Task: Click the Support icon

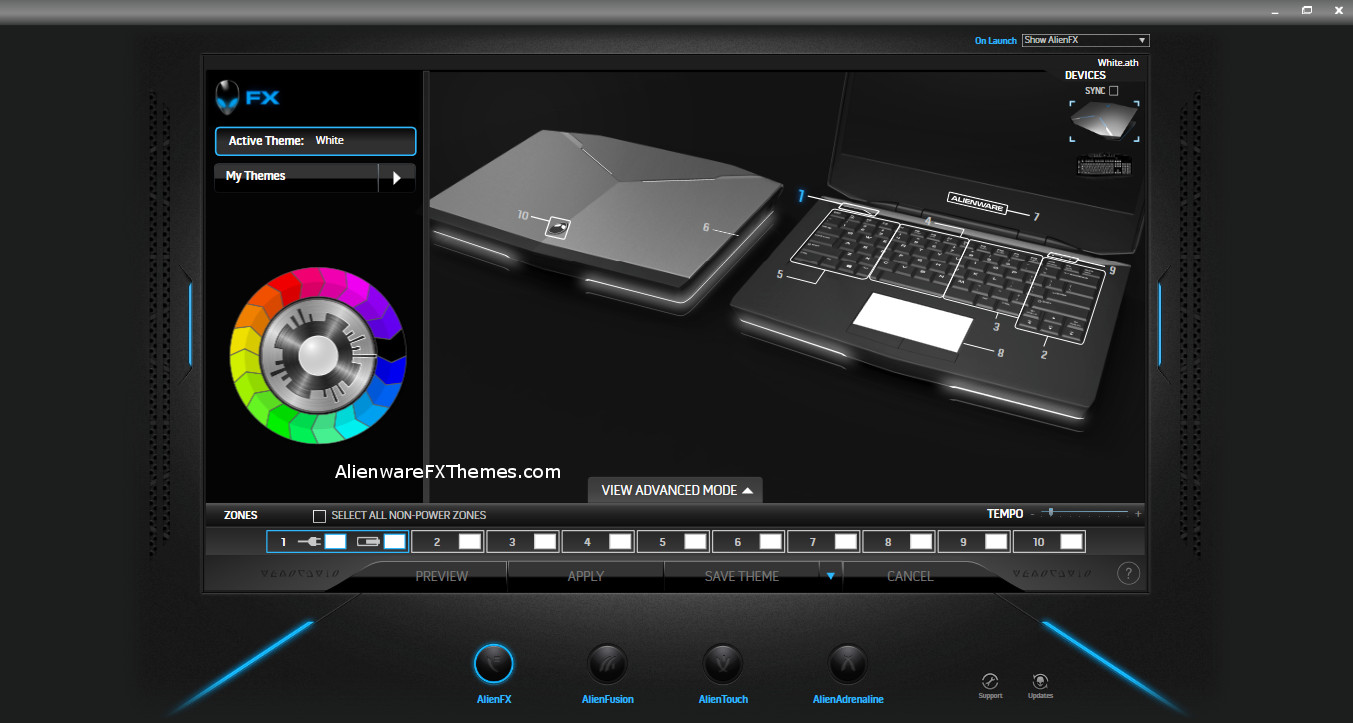Action: (990, 681)
